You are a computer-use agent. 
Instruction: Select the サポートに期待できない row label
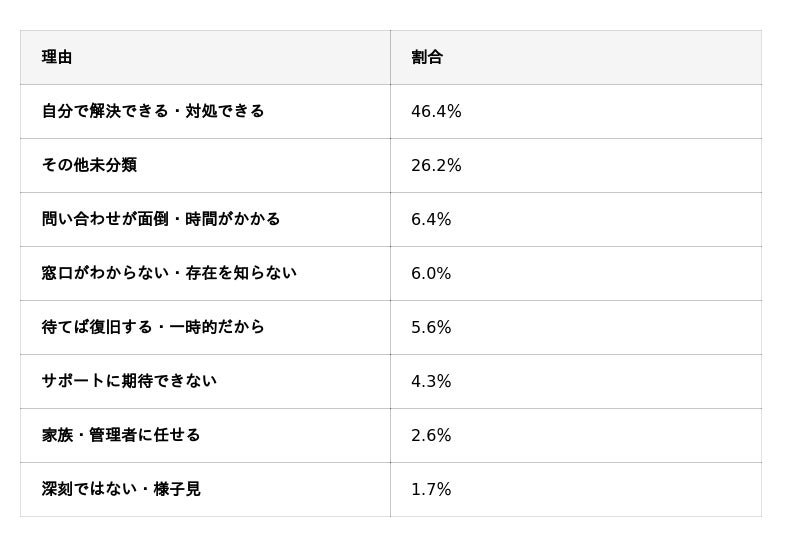point(128,382)
